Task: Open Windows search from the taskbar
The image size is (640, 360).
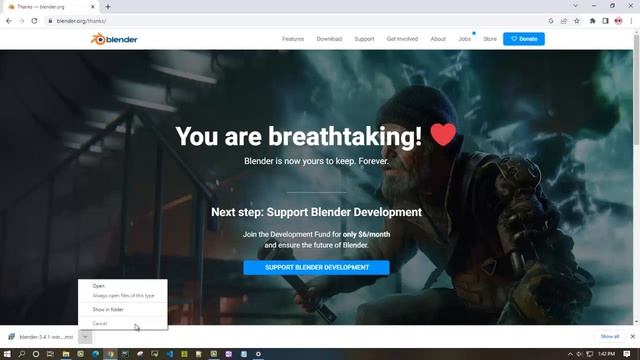Action: point(22,354)
